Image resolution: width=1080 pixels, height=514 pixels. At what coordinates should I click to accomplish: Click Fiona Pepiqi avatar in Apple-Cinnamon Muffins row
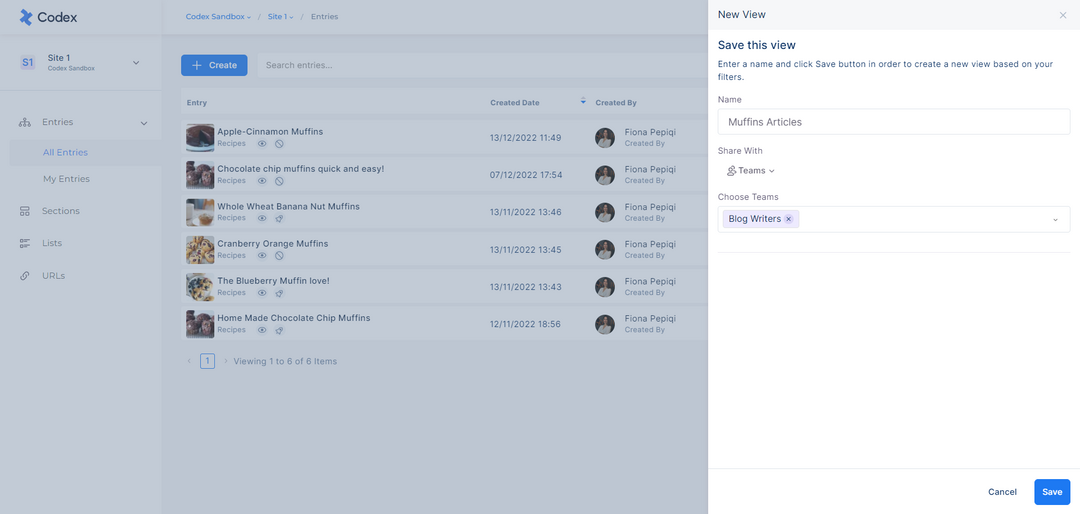click(605, 138)
